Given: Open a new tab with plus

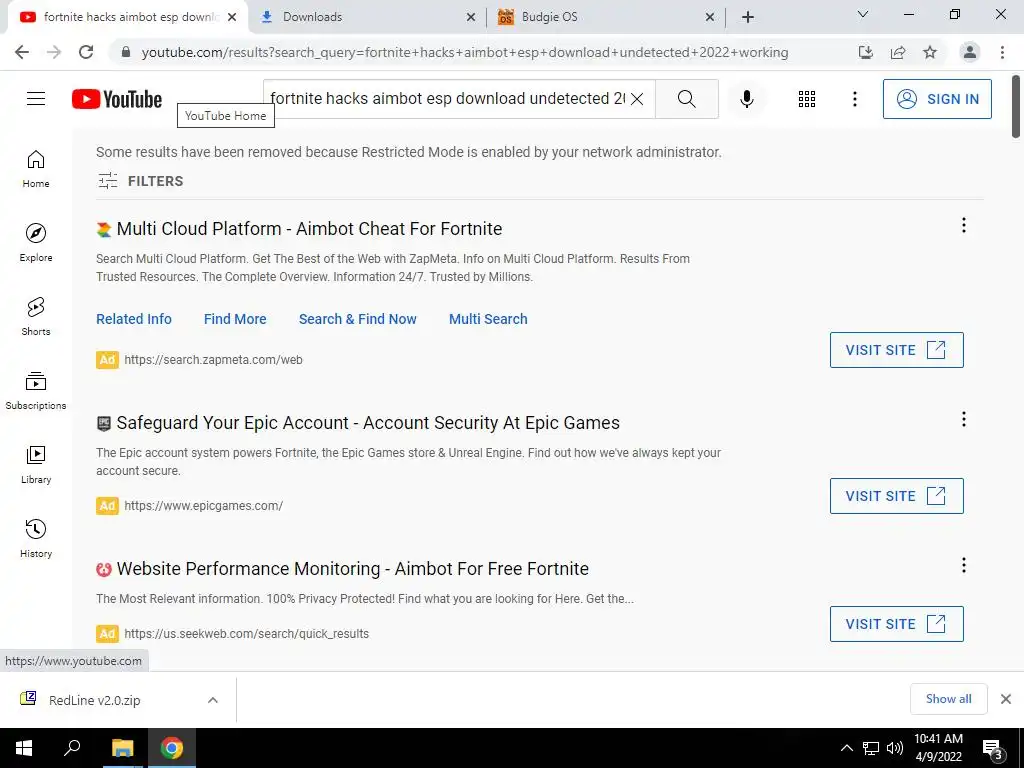Looking at the screenshot, I should tap(748, 17).
